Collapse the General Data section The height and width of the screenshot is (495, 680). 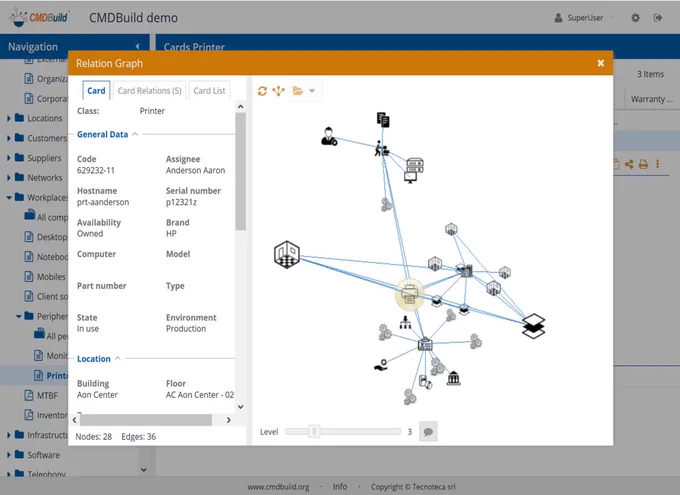[x=135, y=134]
